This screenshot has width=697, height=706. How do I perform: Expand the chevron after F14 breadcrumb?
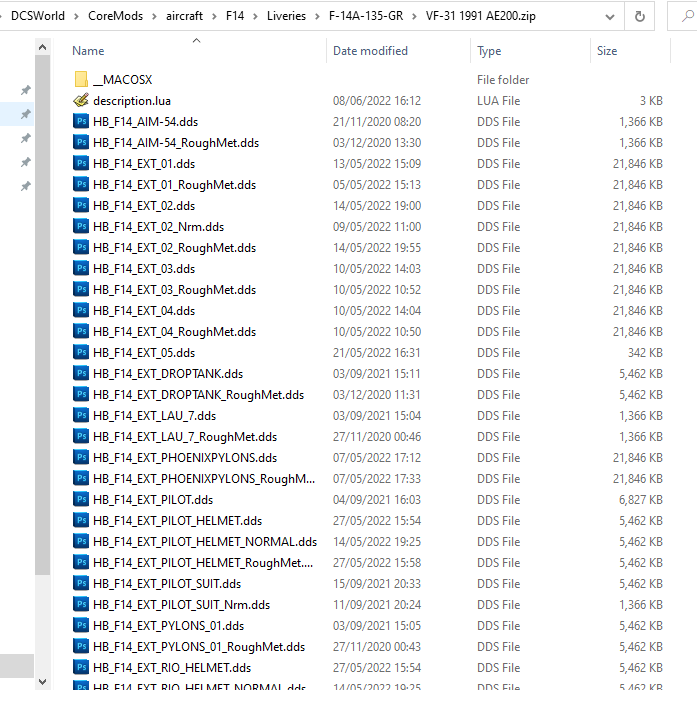click(255, 17)
